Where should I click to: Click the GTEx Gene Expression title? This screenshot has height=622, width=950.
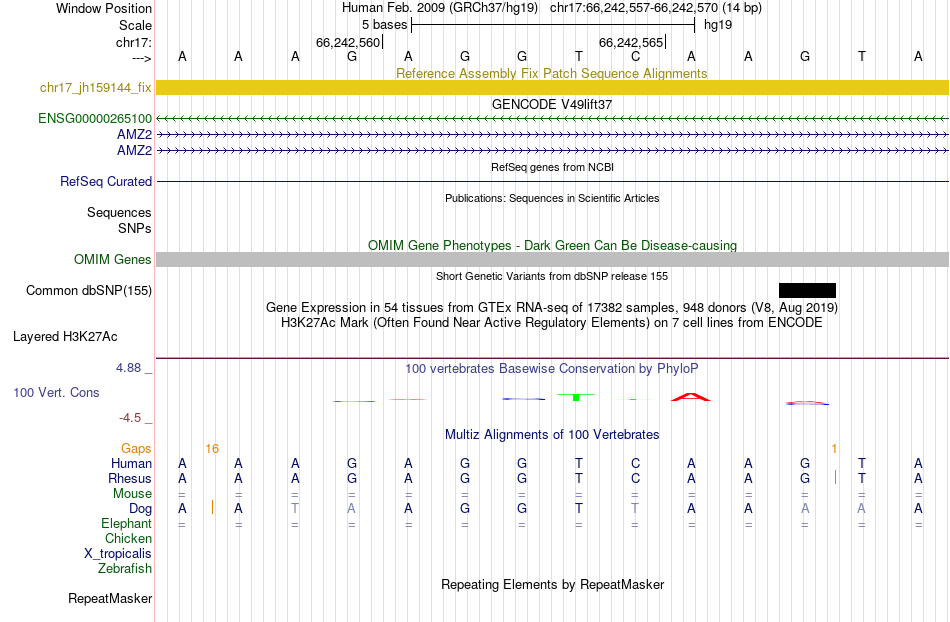pyautogui.click(x=552, y=308)
